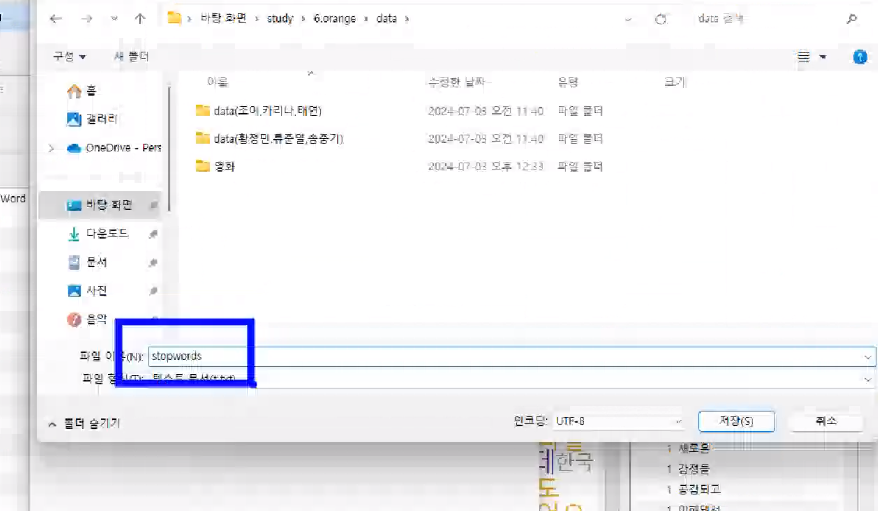Open 갤러리 in the navigation pane
The height and width of the screenshot is (511, 878).
pyautogui.click(x=92, y=119)
